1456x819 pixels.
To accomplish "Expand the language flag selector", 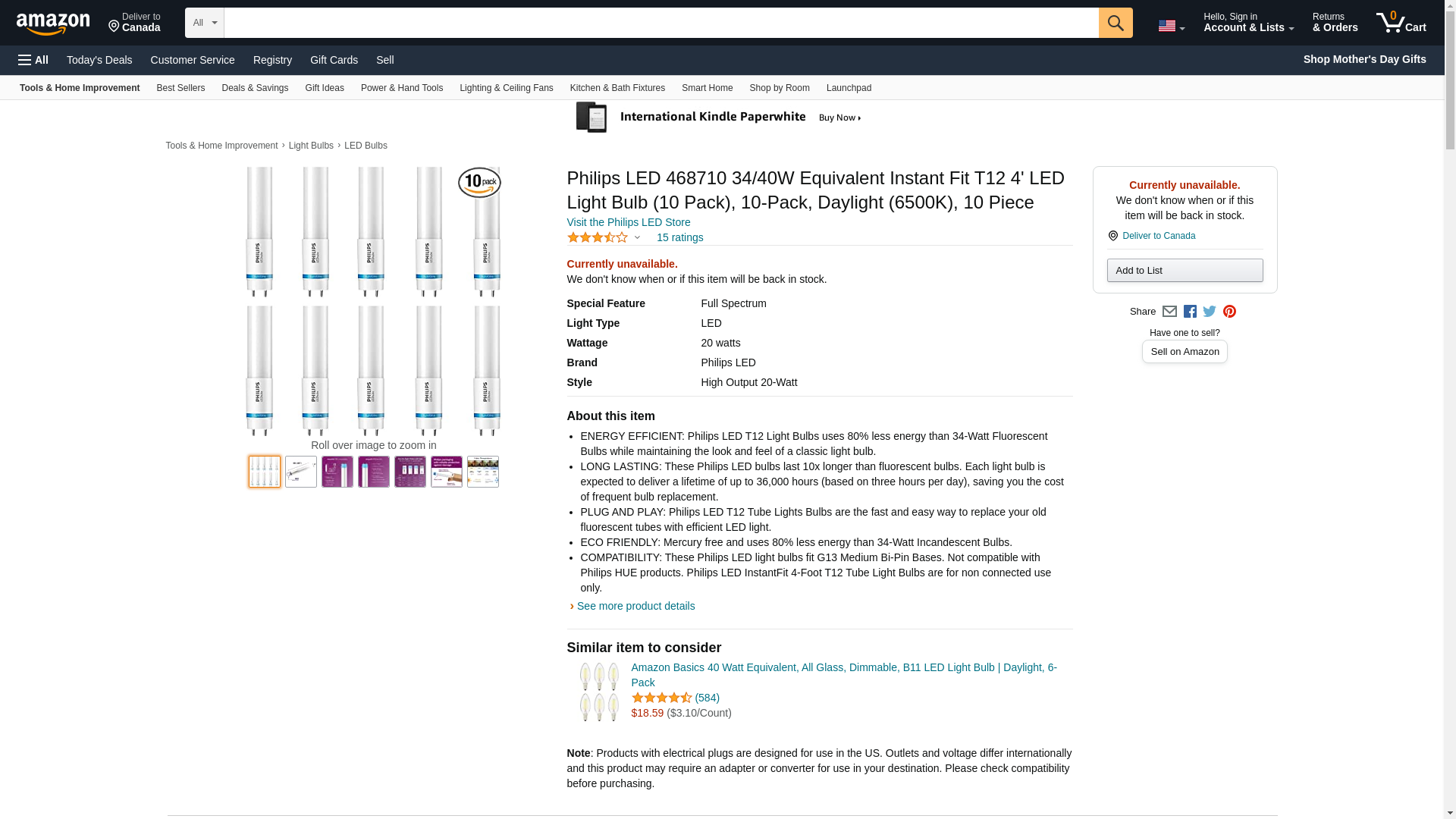I will (x=1171, y=26).
